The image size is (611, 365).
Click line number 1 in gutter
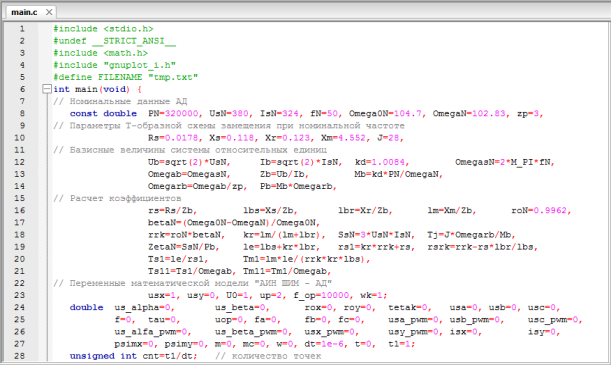tap(22, 29)
